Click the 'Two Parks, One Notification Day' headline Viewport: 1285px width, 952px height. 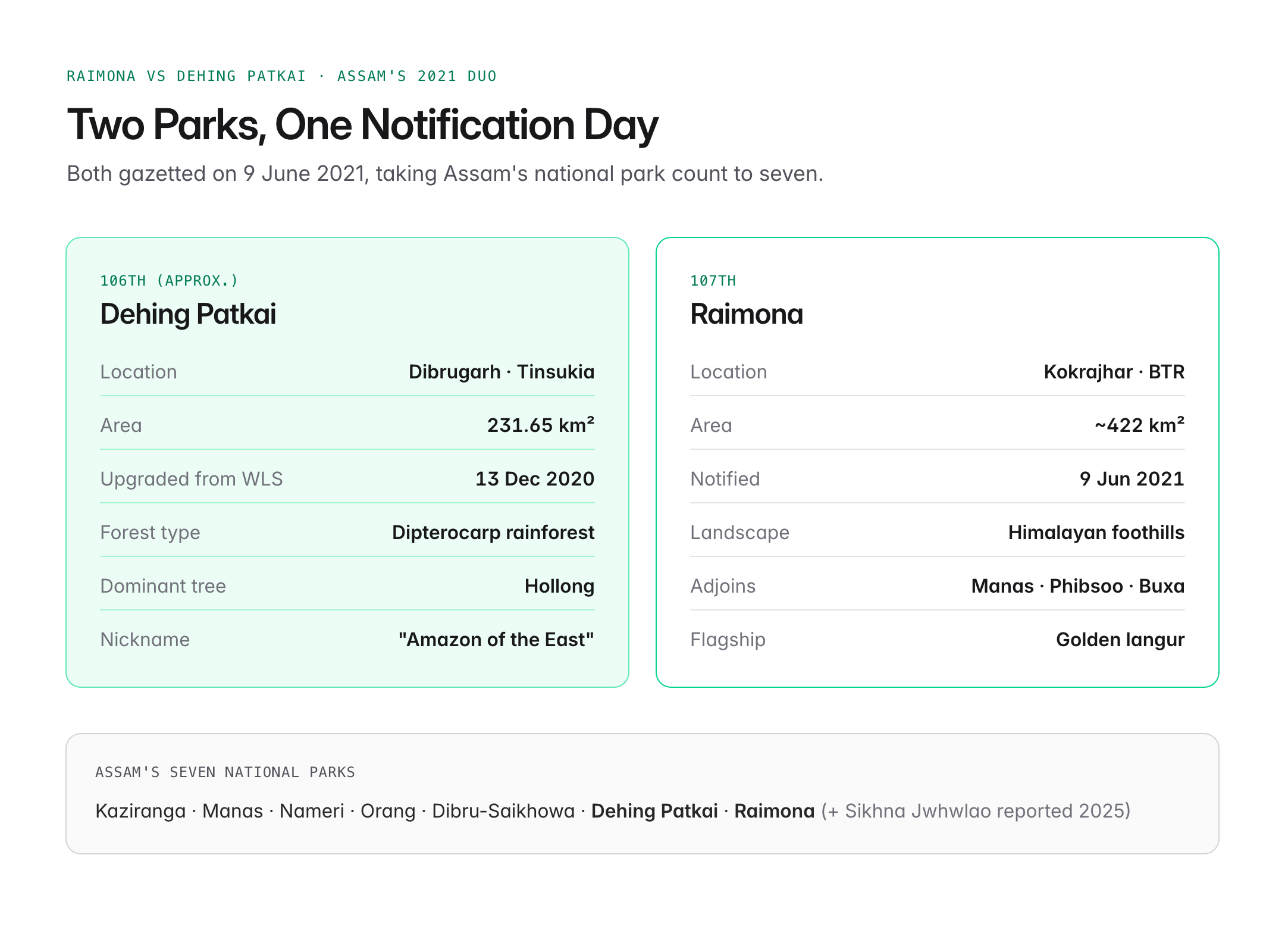362,126
